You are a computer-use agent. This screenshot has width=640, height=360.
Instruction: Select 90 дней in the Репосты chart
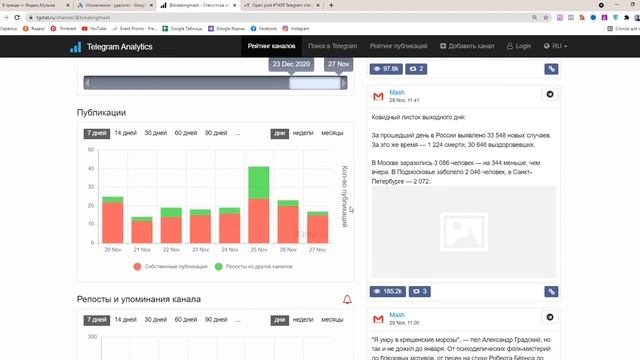click(x=216, y=320)
